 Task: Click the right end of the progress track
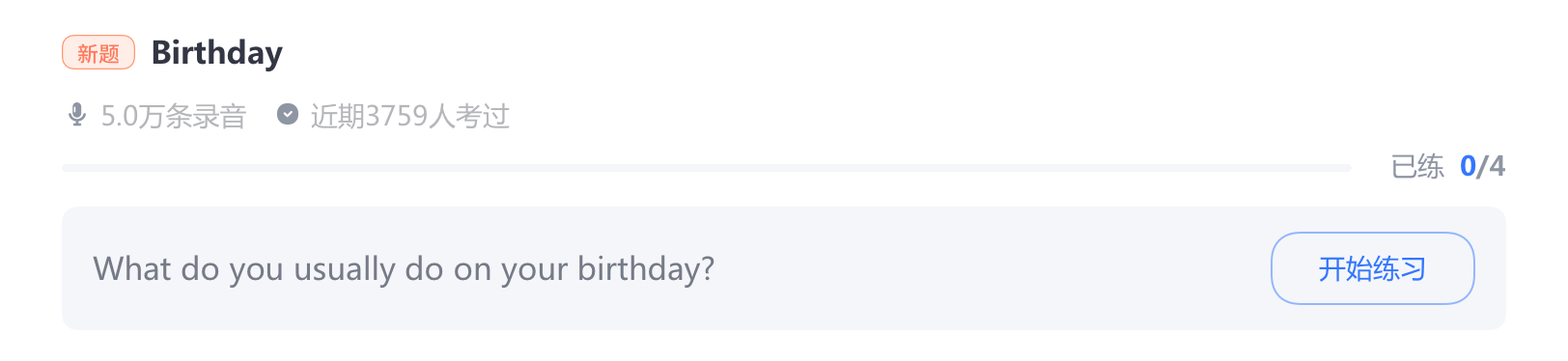pyautogui.click(x=1346, y=168)
